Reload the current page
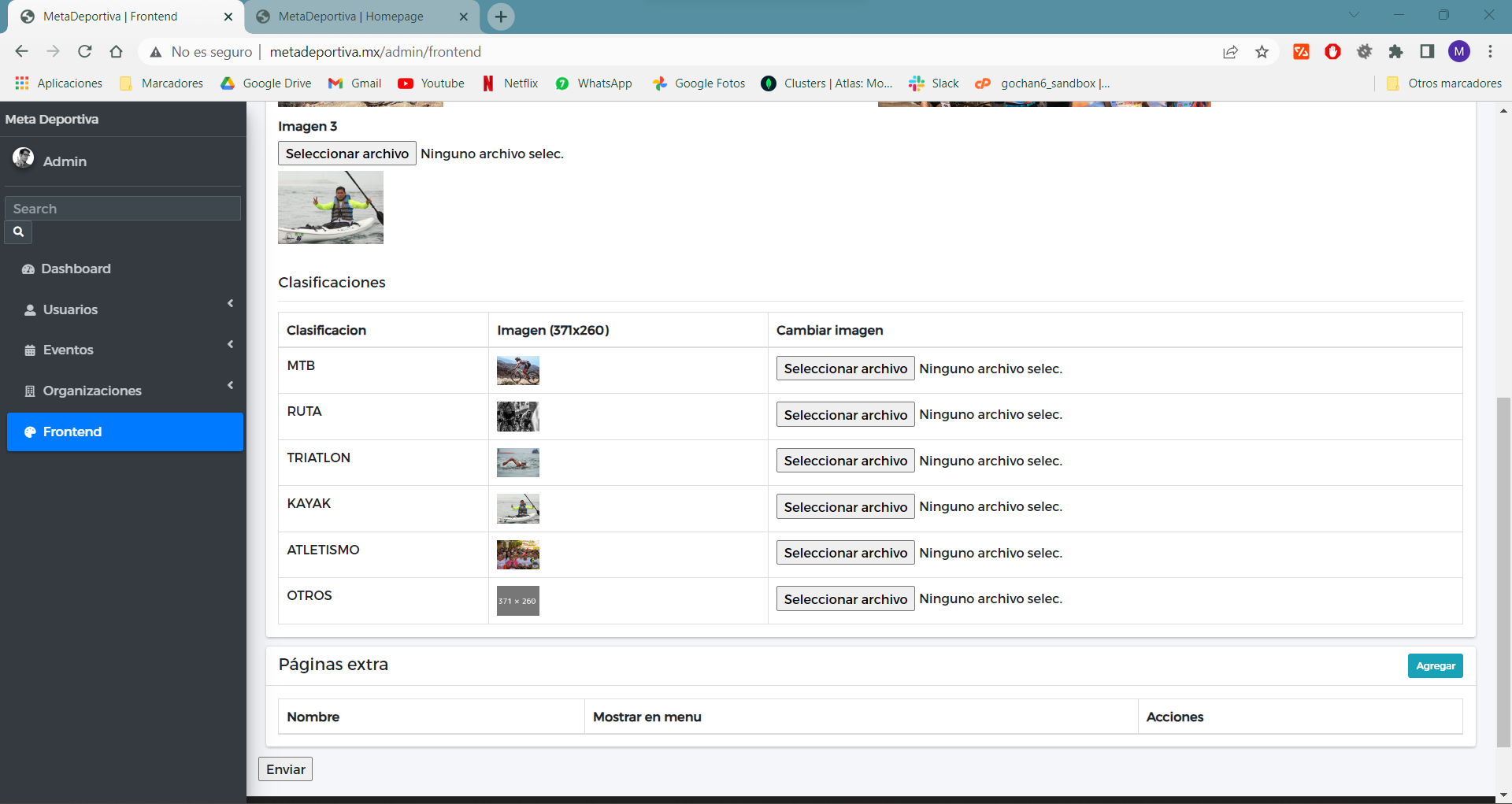Image resolution: width=1512 pixels, height=804 pixels. [x=84, y=52]
